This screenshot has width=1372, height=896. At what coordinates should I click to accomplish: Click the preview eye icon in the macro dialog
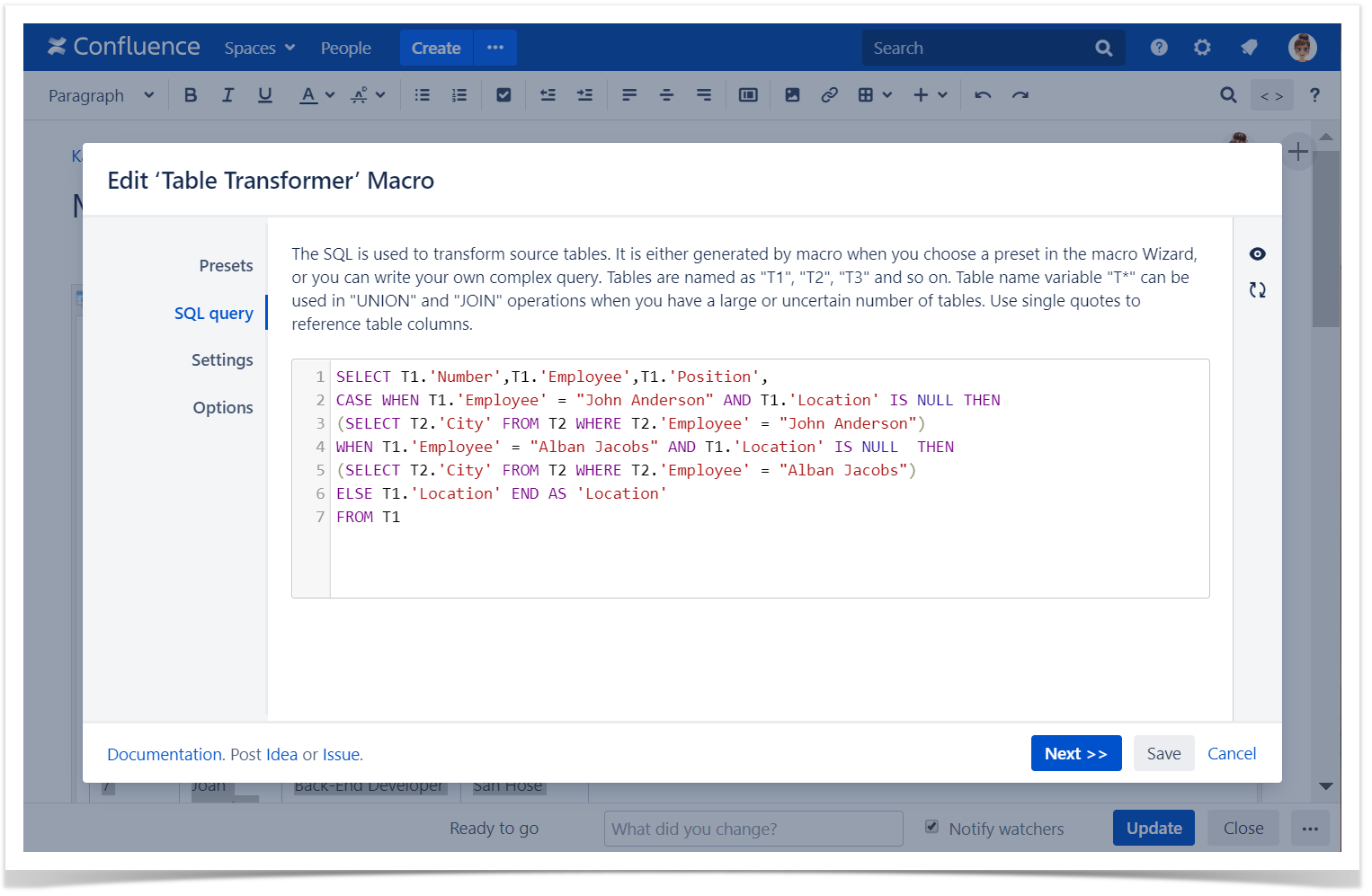coord(1257,254)
